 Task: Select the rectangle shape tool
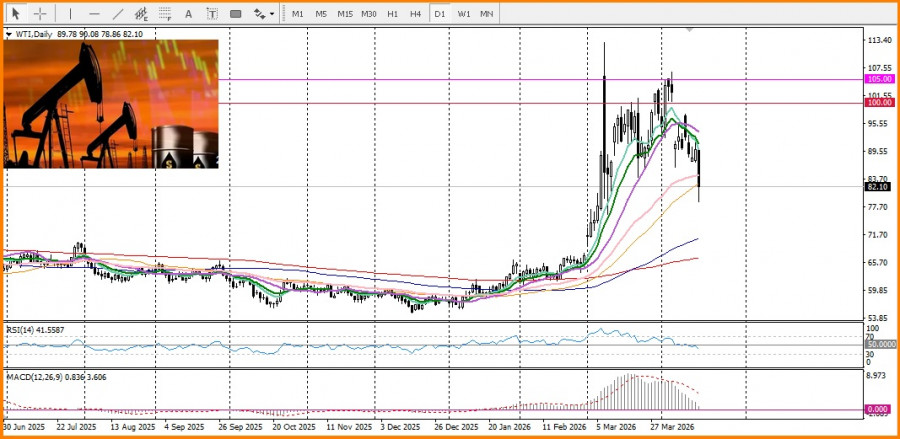[x=236, y=14]
